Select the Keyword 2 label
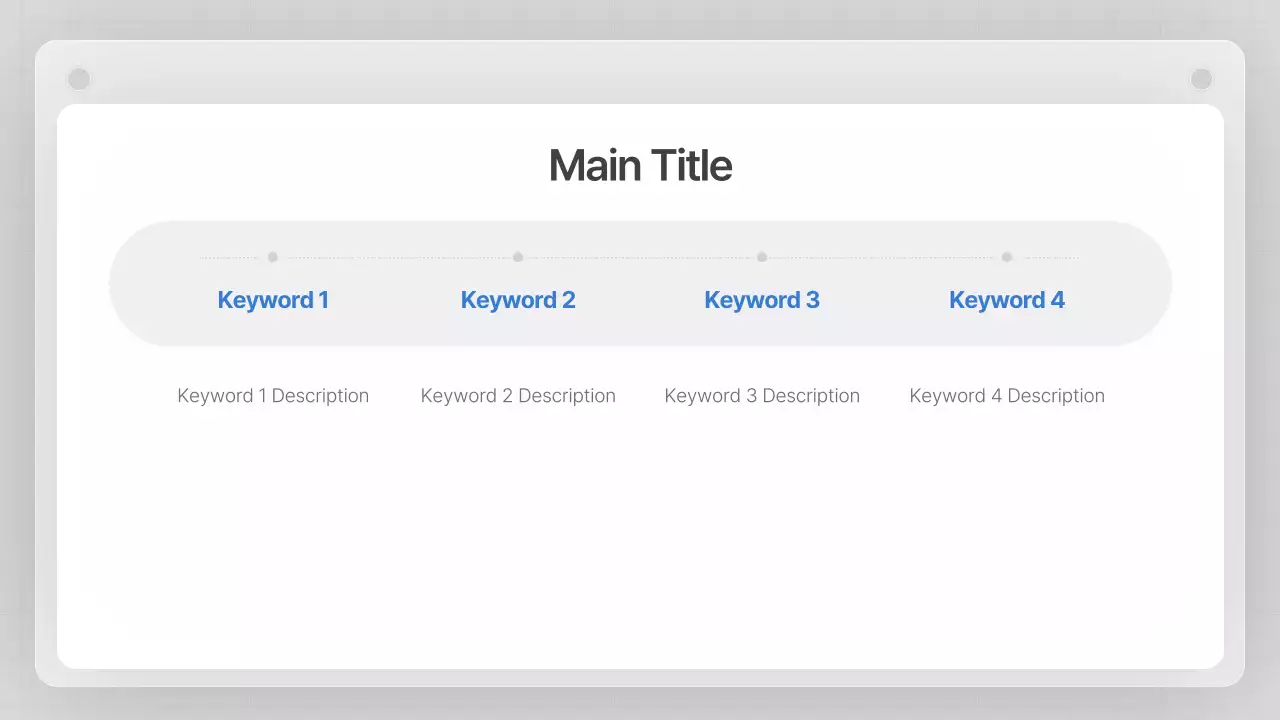 [518, 300]
